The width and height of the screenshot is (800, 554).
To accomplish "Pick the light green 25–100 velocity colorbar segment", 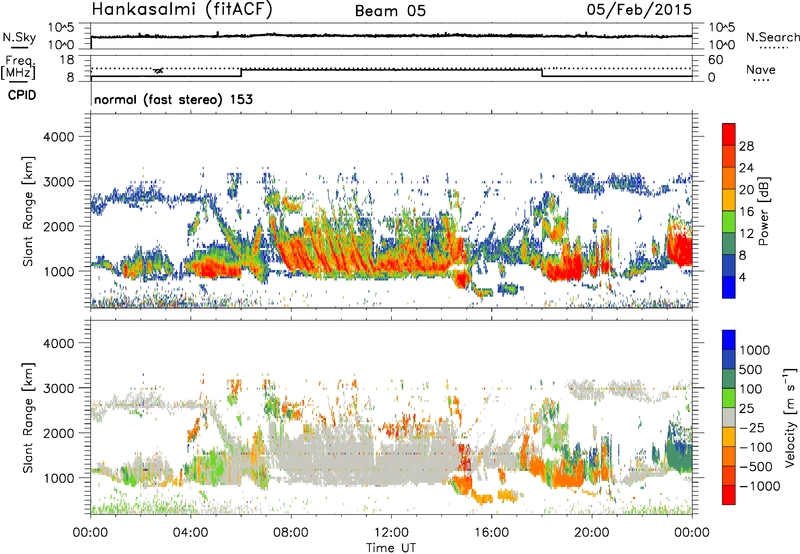I will 729,398.
